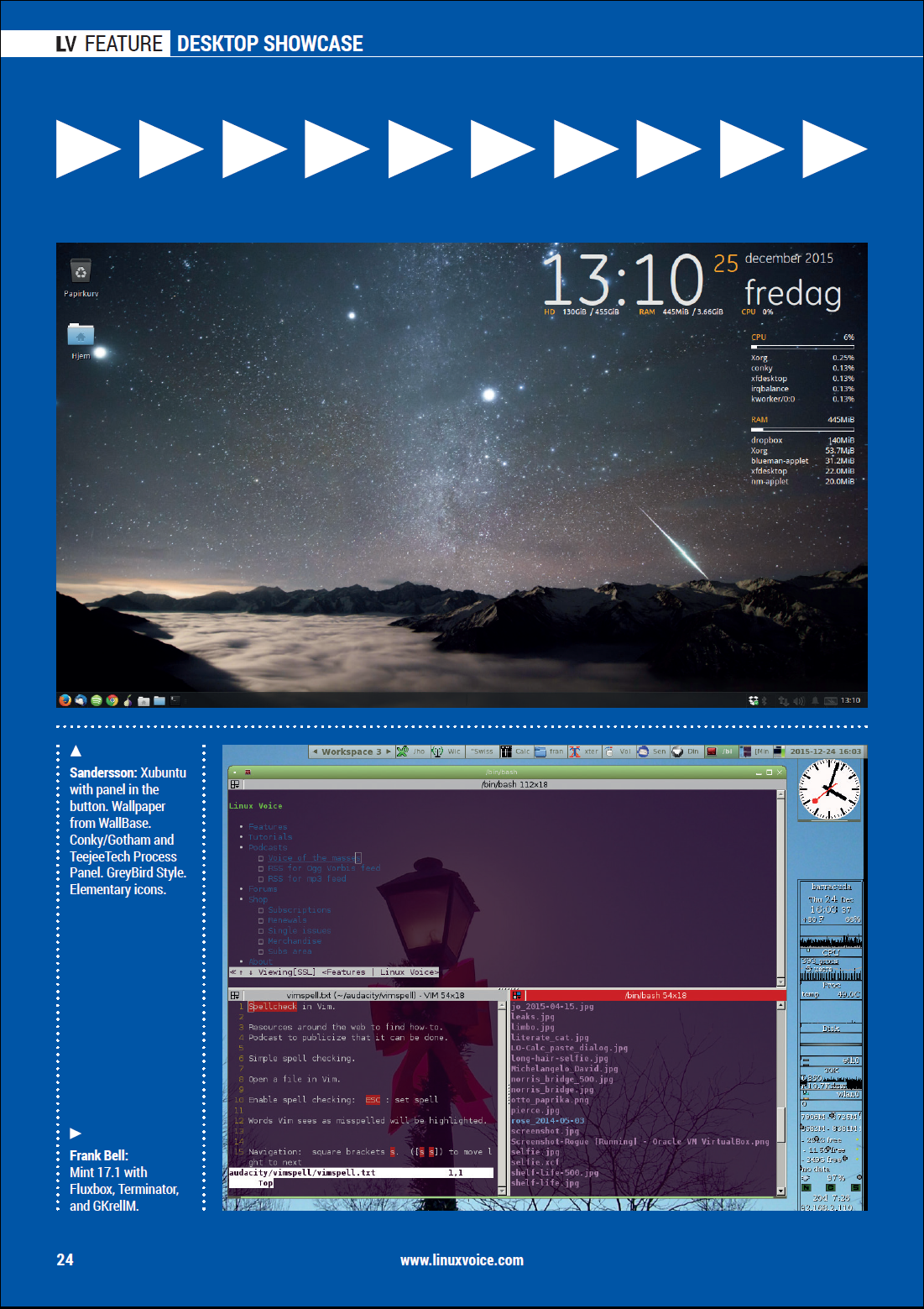Select the file otto_paprika.png in the listing
The height and width of the screenshot is (1309, 924).
tap(550, 1100)
